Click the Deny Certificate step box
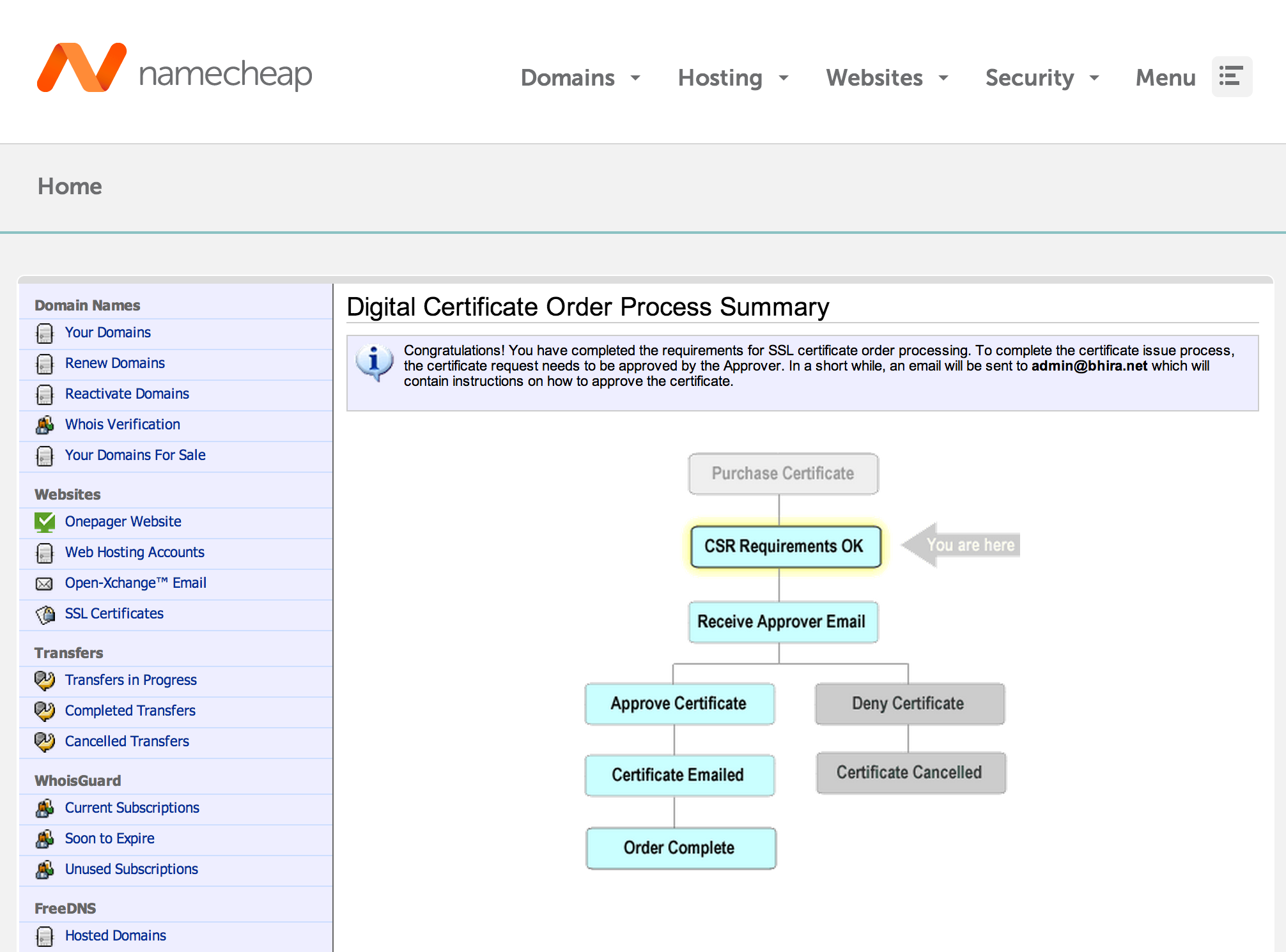This screenshot has height=952, width=1286. tap(910, 703)
